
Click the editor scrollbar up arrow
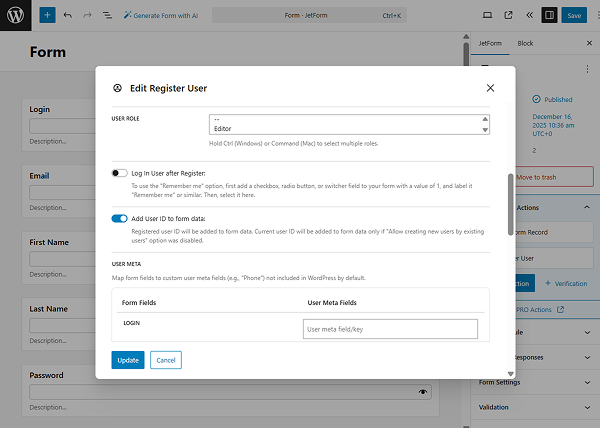pos(466,37)
